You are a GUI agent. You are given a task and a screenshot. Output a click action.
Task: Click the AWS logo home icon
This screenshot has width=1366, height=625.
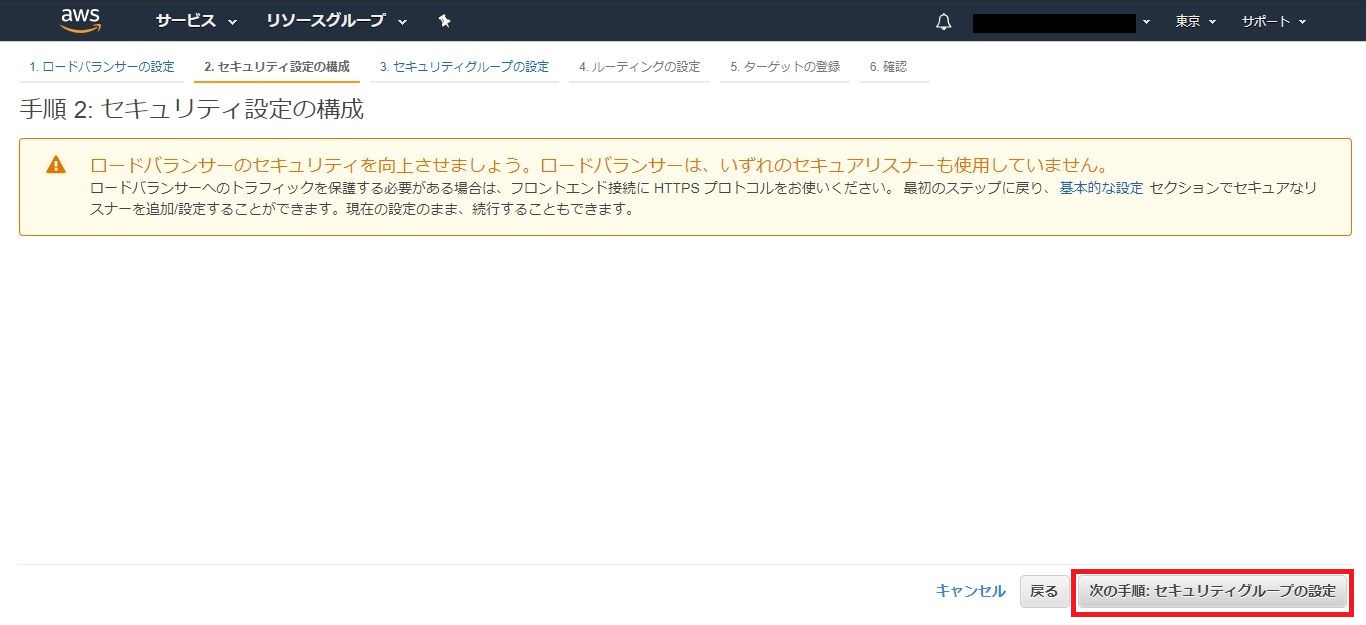click(81, 20)
